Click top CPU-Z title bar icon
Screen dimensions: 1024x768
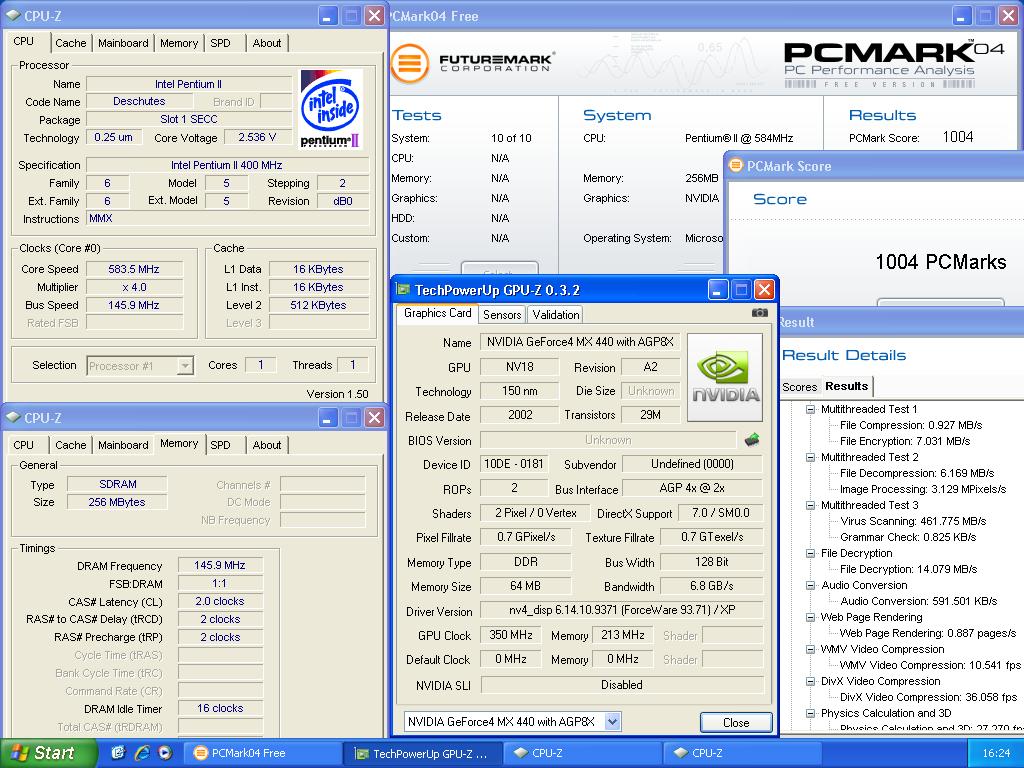pos(13,15)
